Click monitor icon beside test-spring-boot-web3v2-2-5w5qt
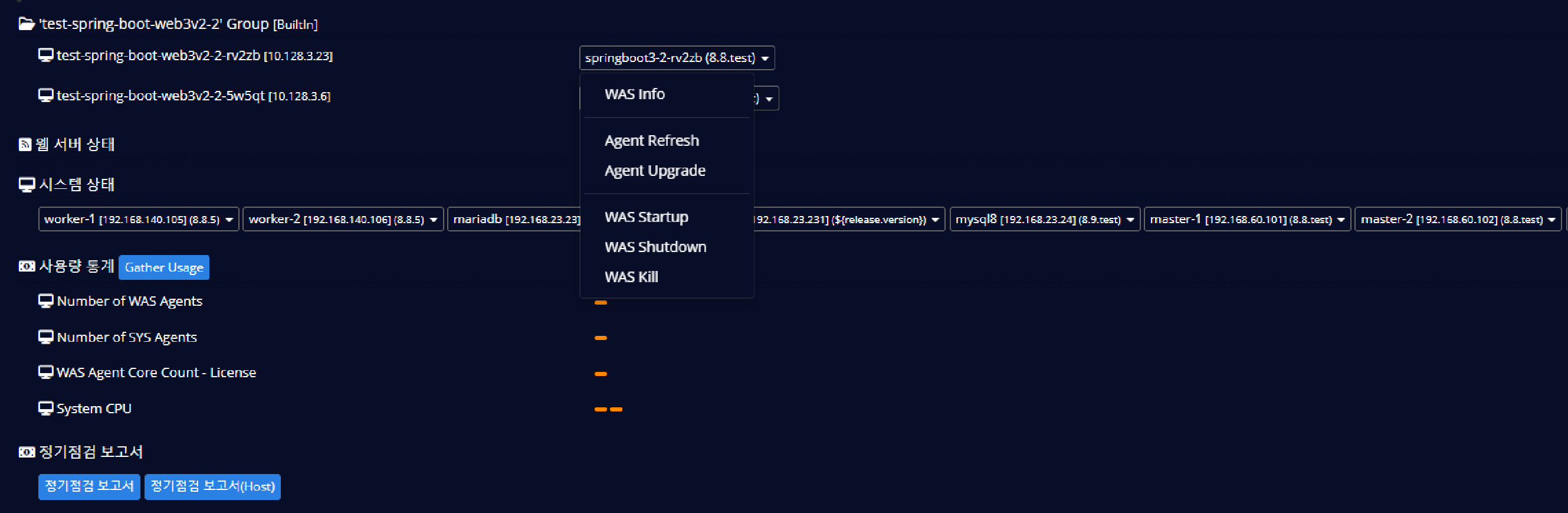This screenshot has width=1568, height=513. 45,96
